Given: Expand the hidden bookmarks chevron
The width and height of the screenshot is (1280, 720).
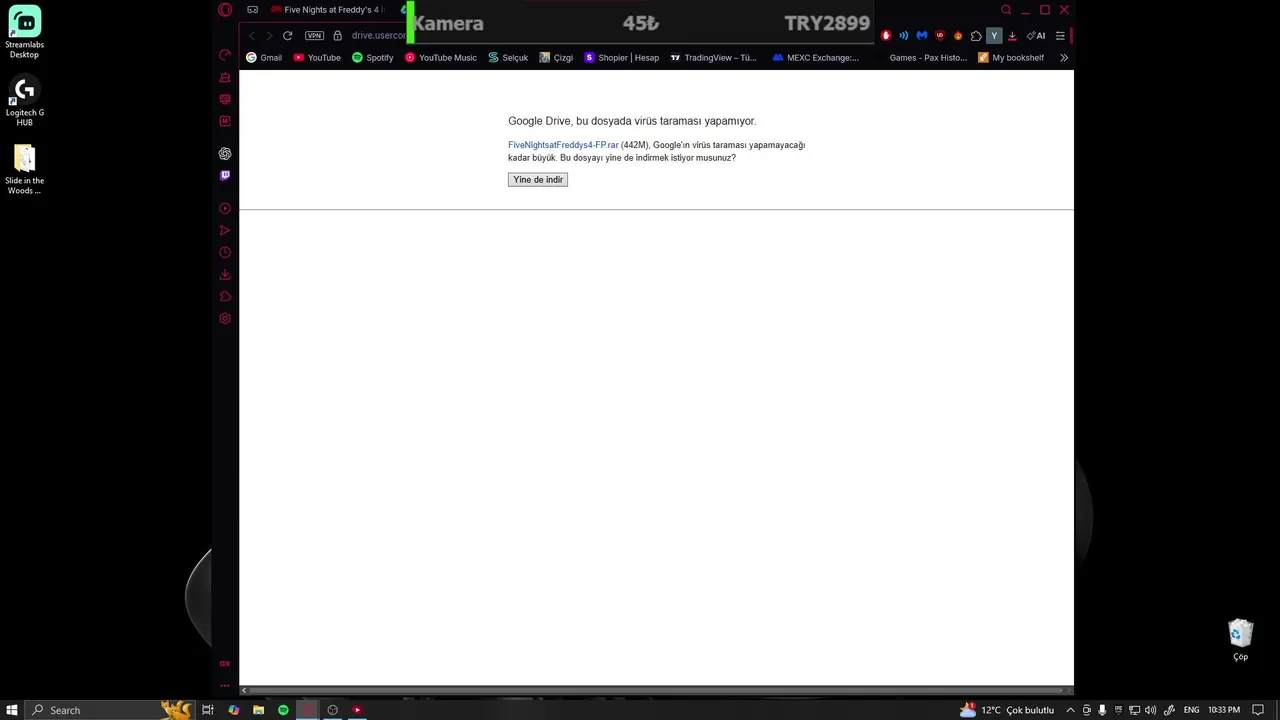Looking at the screenshot, I should (1063, 58).
